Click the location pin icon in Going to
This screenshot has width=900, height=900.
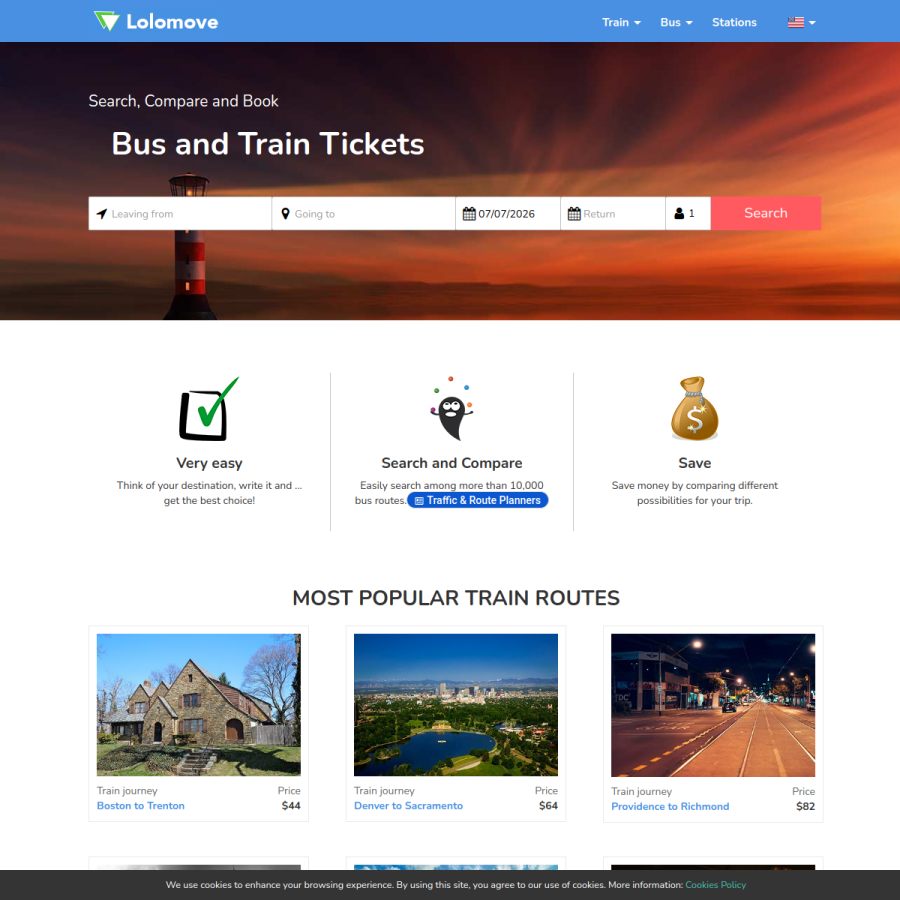pyautogui.click(x=285, y=214)
